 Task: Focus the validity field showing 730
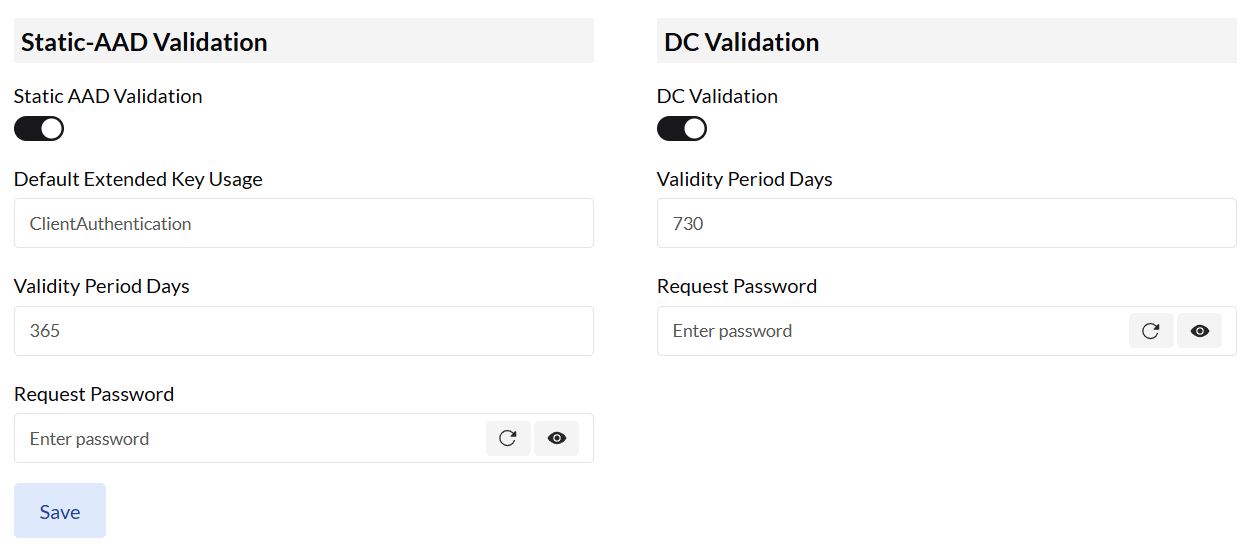[946, 223]
